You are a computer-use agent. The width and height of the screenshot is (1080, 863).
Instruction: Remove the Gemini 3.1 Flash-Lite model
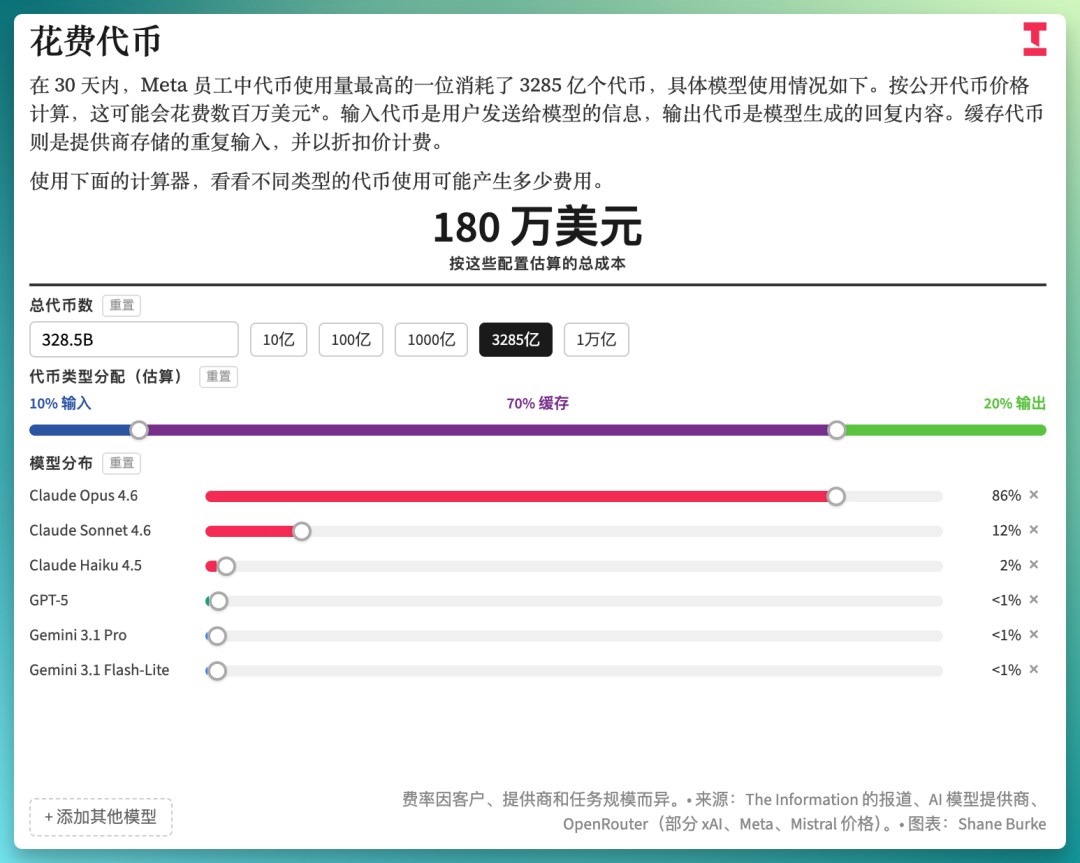[1034, 669]
